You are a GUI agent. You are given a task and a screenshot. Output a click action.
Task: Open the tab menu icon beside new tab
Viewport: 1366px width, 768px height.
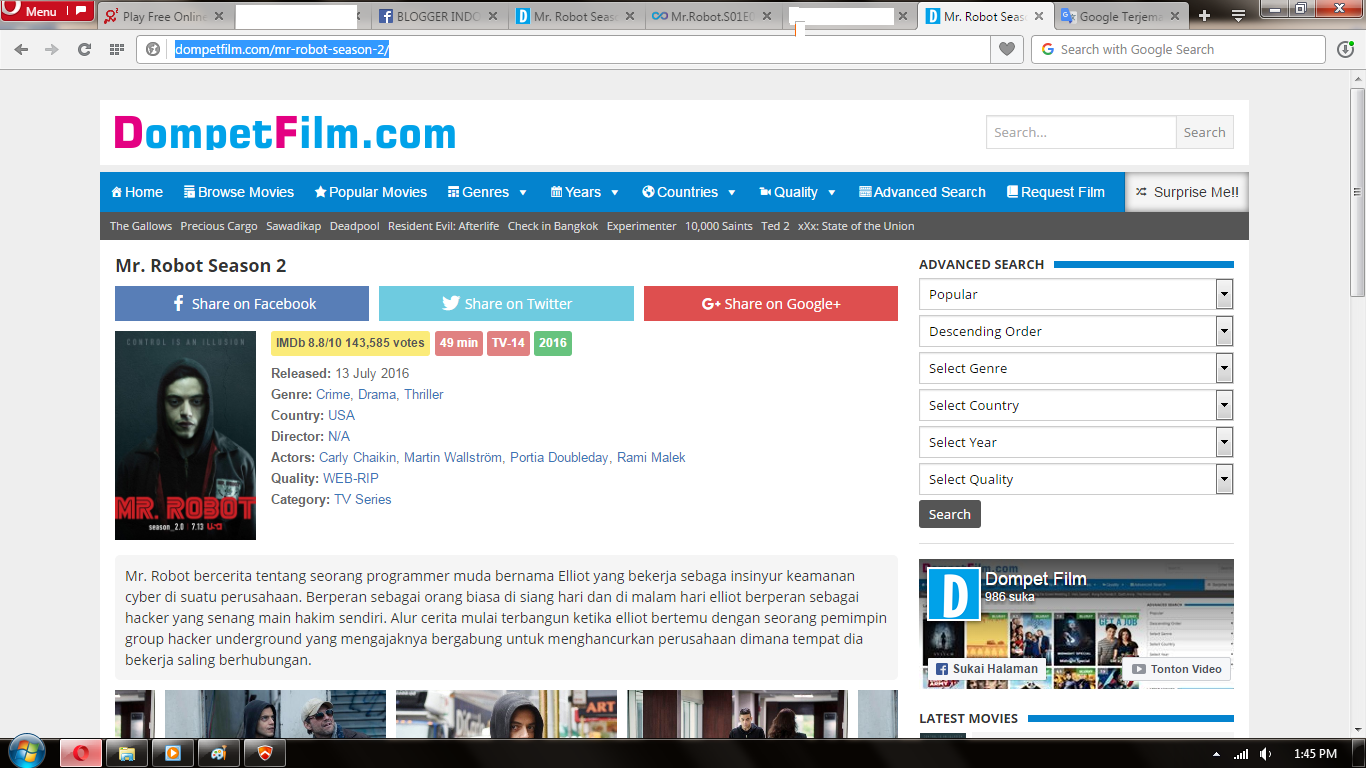[x=1238, y=15]
